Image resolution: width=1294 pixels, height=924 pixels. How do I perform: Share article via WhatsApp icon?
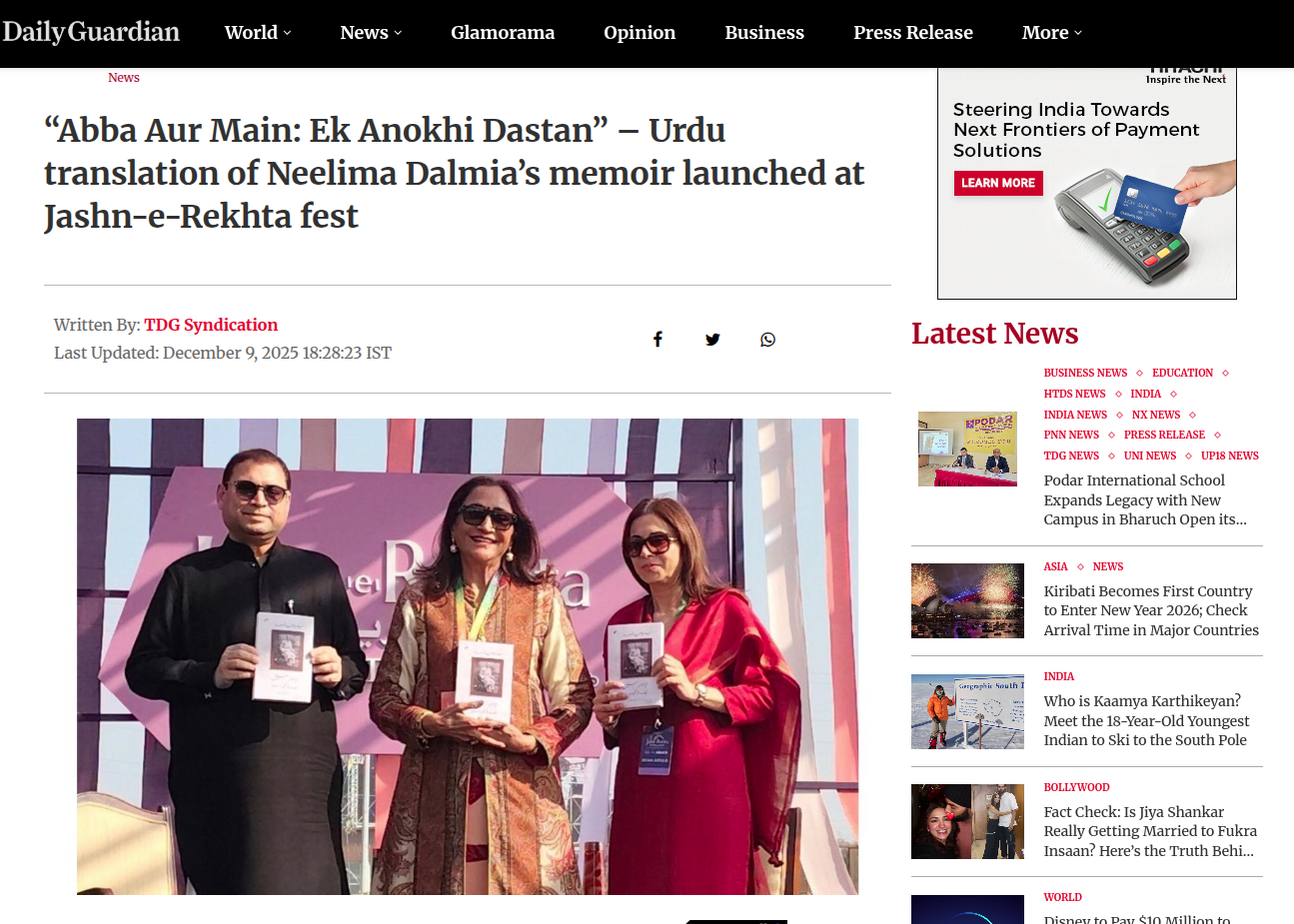767,340
